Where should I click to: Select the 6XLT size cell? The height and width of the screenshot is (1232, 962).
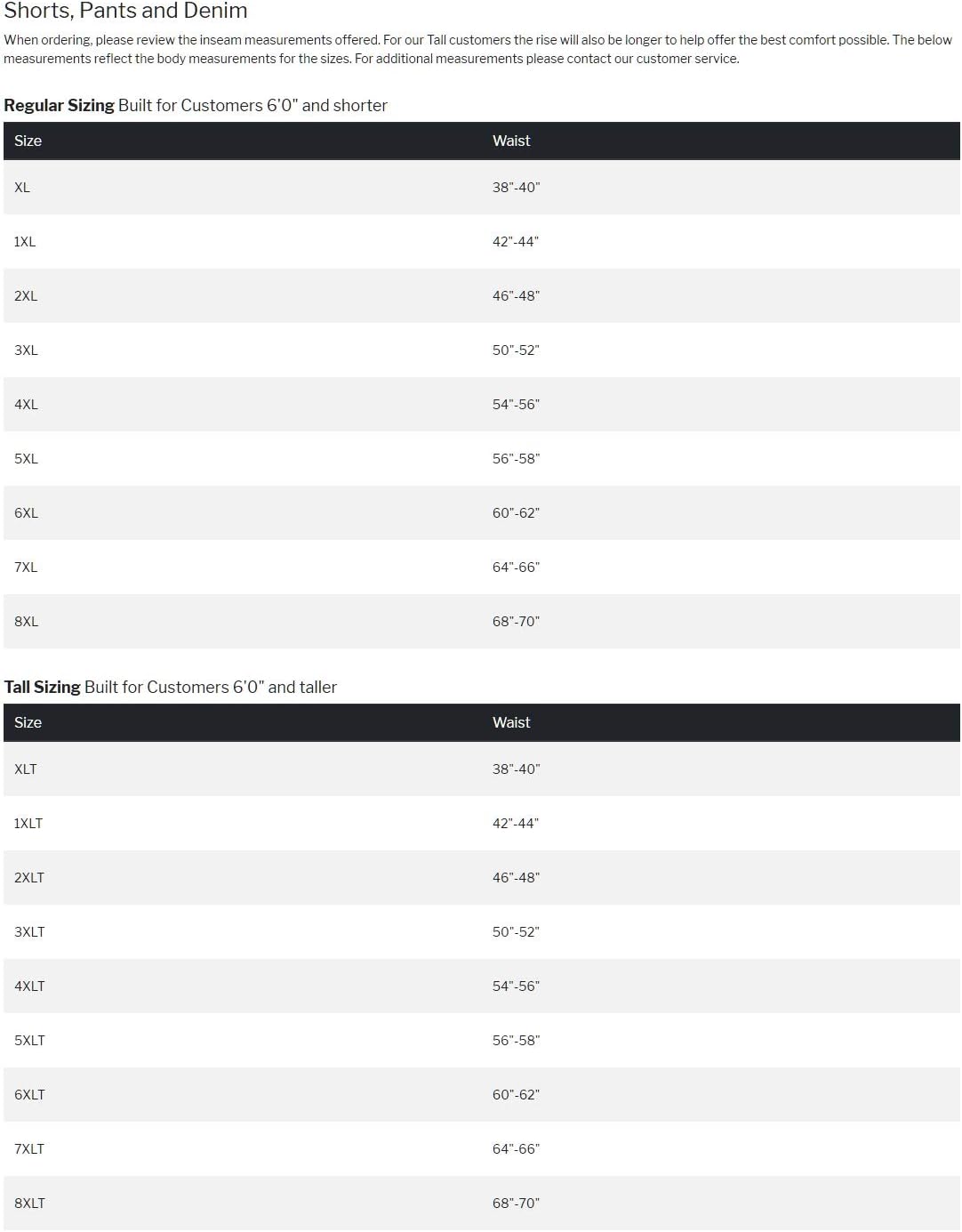[x=29, y=1095]
